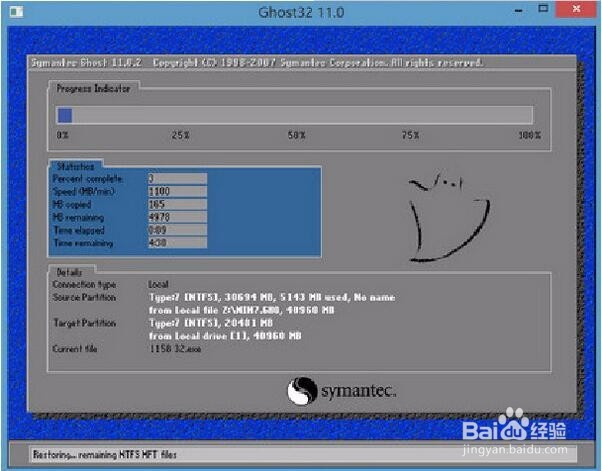The image size is (602, 471).
Task: Click the blue progress bar fill
Action: tap(64, 115)
